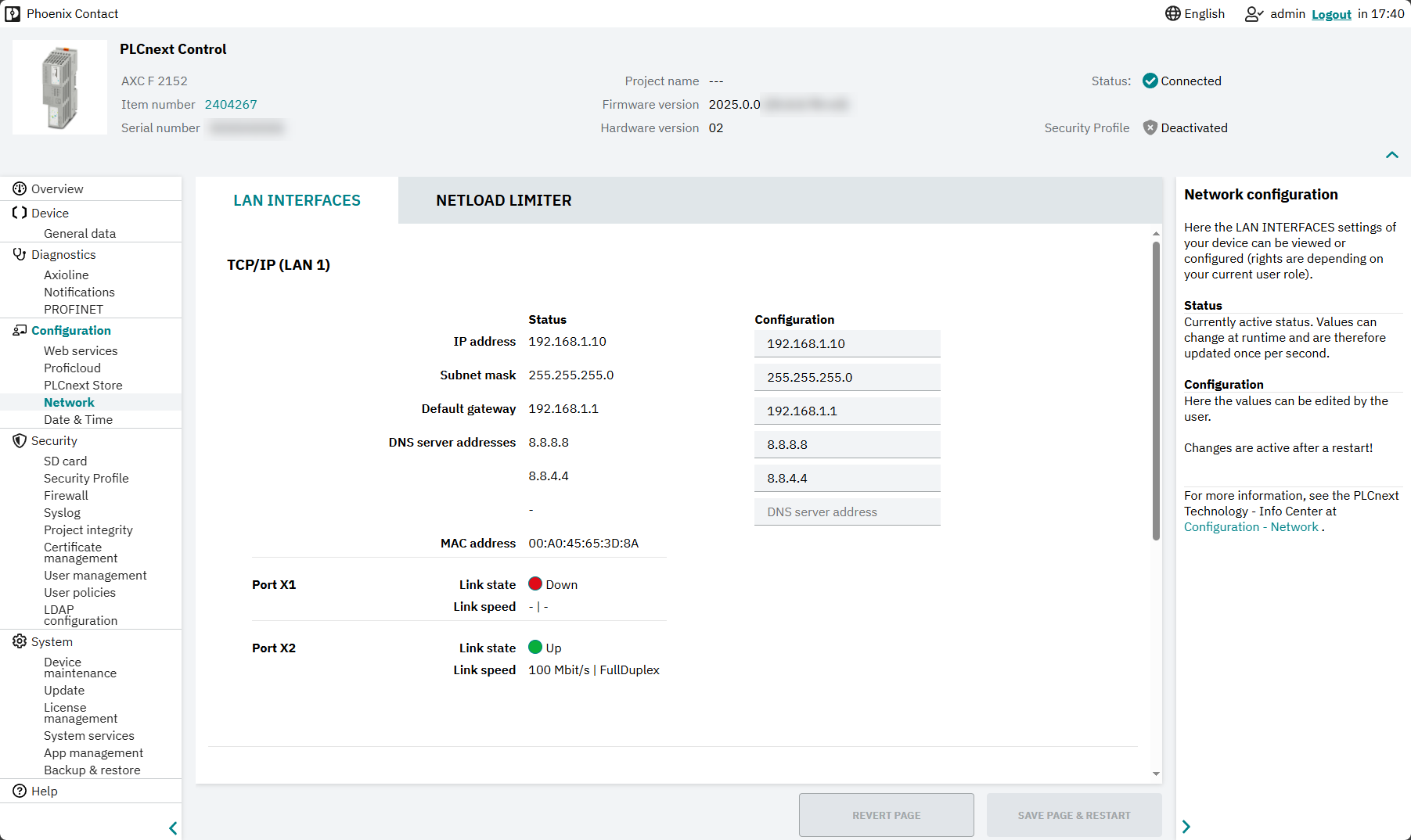Open Web services configuration

point(81,350)
